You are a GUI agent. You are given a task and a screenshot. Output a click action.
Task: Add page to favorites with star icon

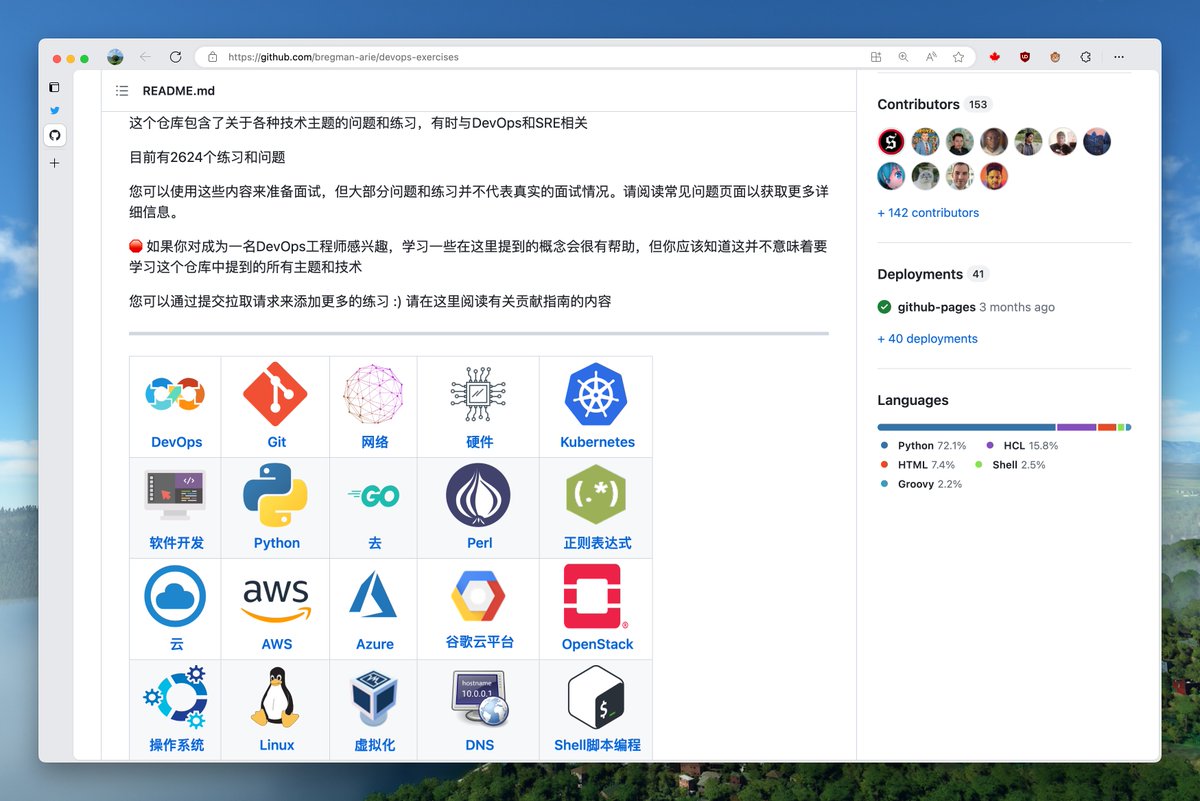point(958,57)
